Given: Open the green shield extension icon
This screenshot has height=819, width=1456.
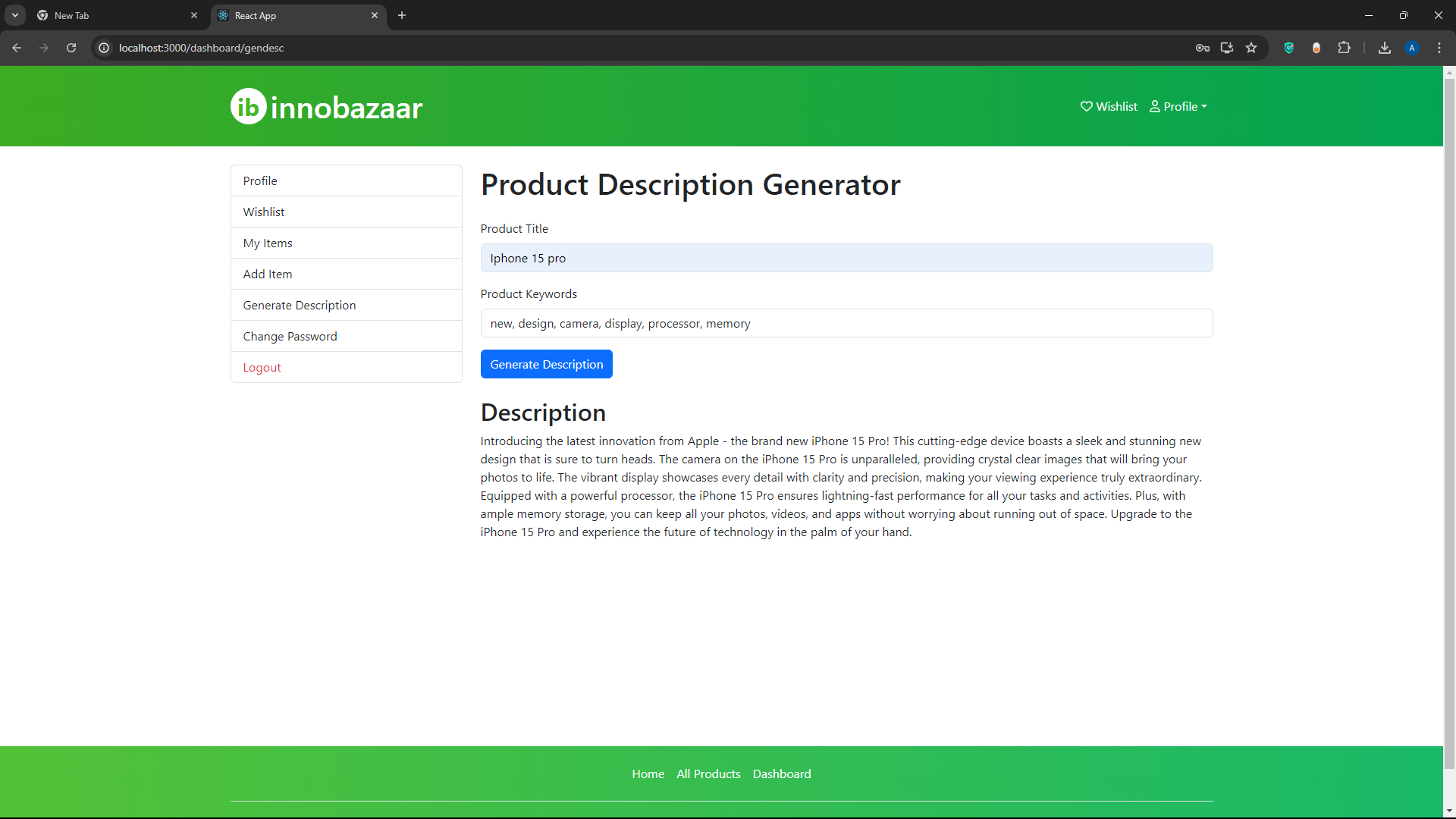Looking at the screenshot, I should pos(1289,48).
